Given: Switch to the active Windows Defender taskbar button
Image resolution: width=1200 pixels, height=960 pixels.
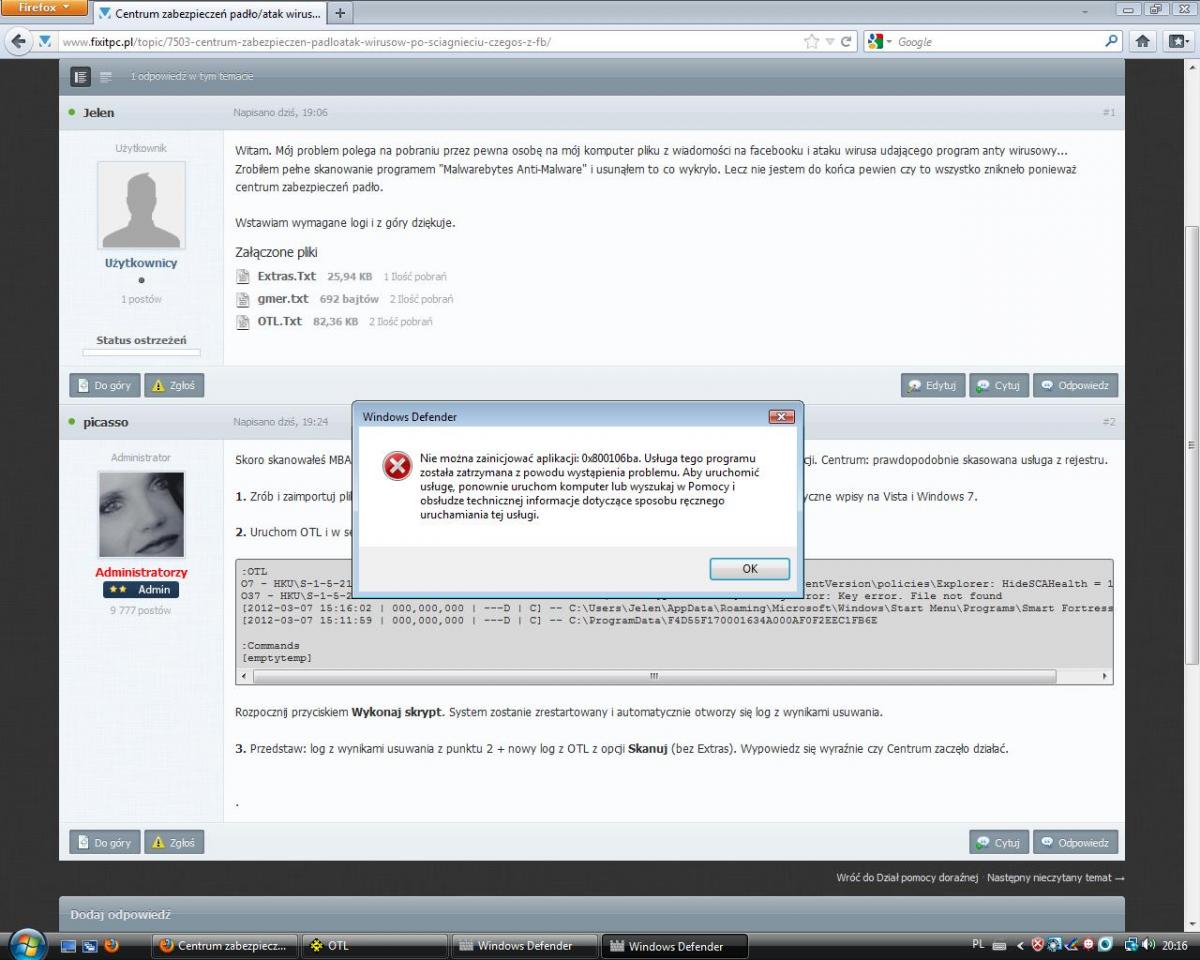Looking at the screenshot, I should pos(673,945).
